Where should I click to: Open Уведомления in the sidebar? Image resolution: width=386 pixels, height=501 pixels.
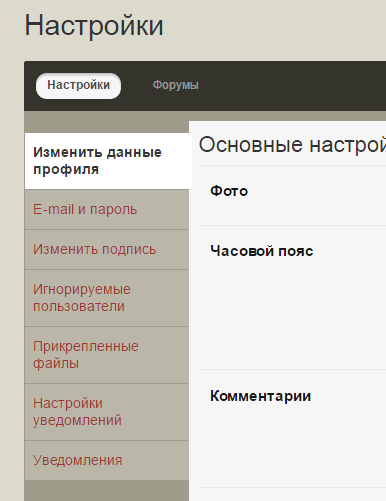[107, 460]
